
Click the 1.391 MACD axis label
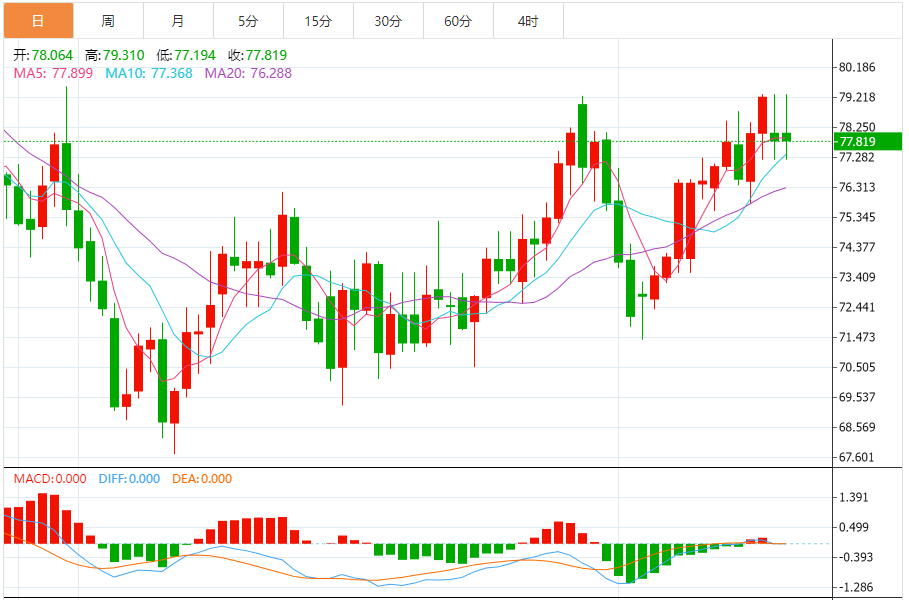pos(855,497)
